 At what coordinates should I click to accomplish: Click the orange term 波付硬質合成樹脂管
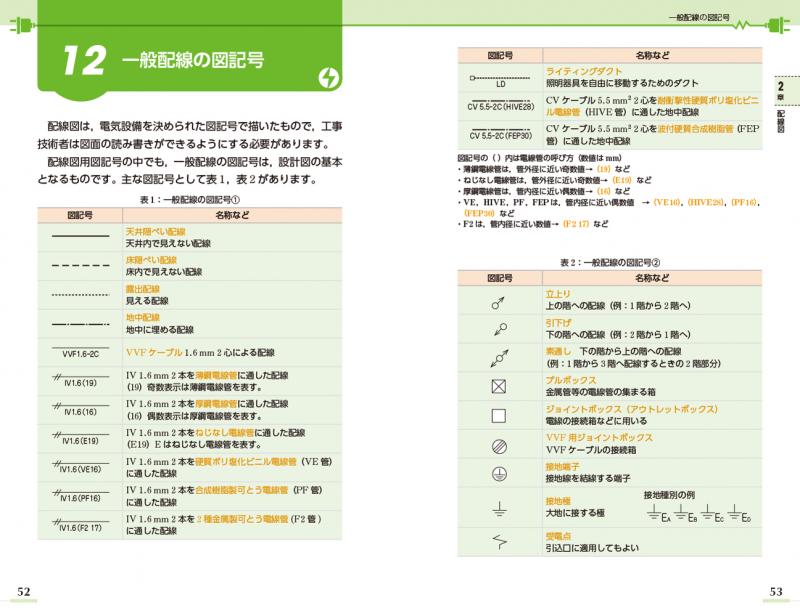[x=695, y=129]
